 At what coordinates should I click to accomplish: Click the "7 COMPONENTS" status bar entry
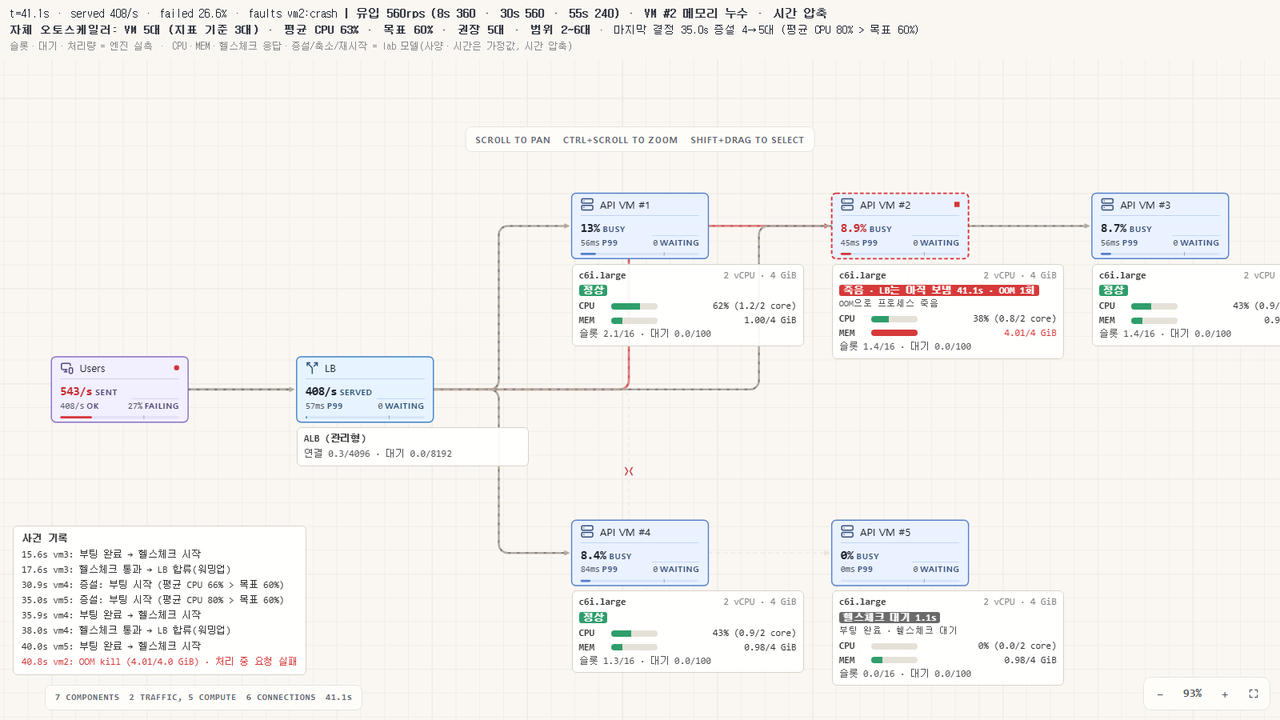pos(87,697)
